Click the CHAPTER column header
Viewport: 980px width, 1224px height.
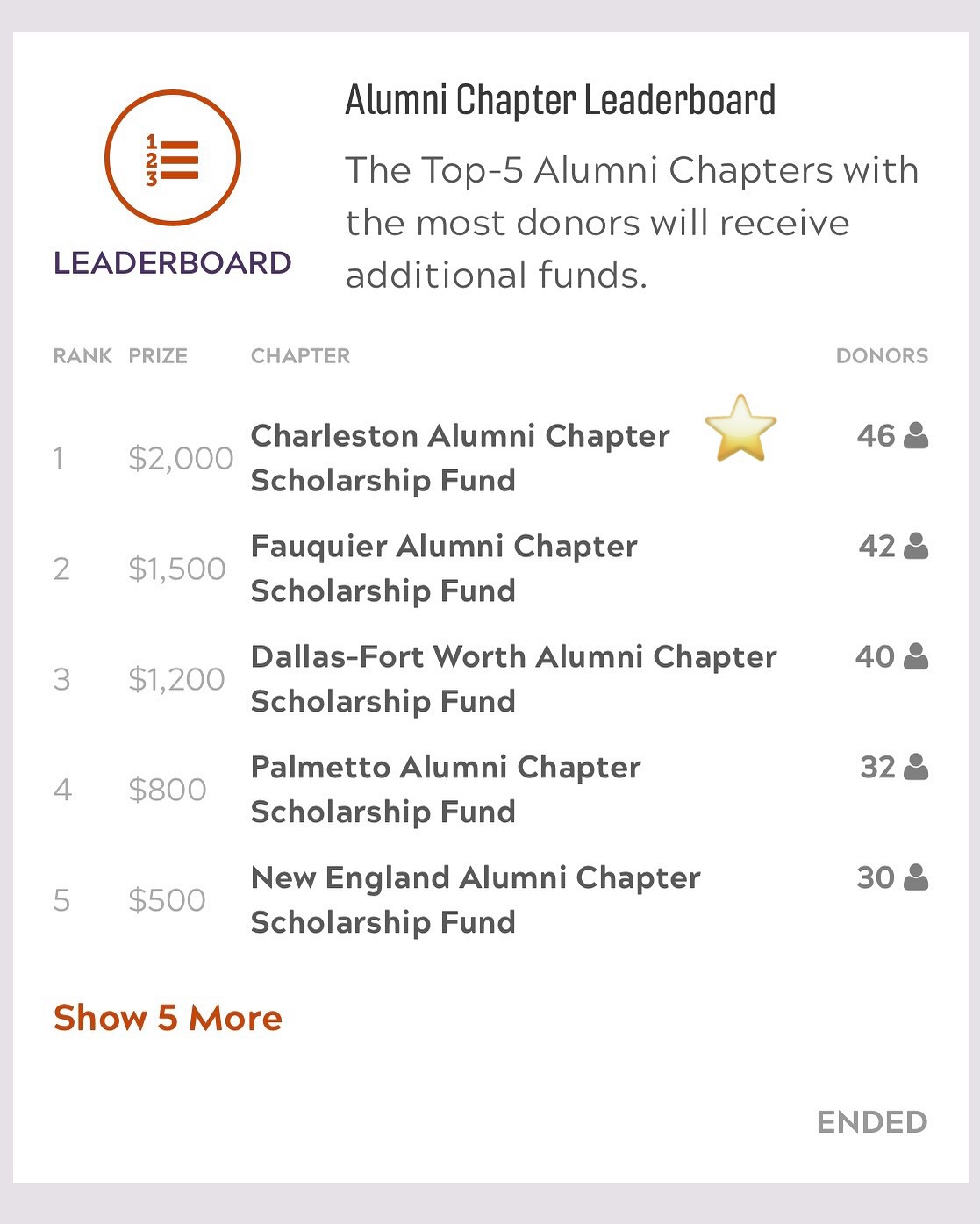click(300, 355)
